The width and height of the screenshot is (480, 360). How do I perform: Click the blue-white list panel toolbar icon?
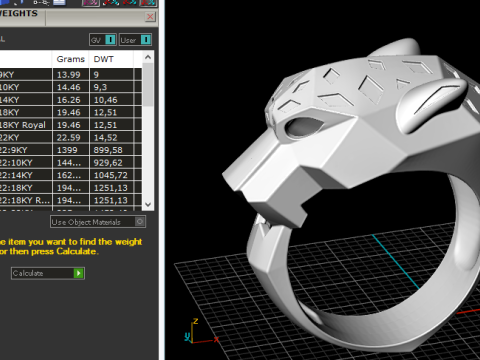coord(59,3)
